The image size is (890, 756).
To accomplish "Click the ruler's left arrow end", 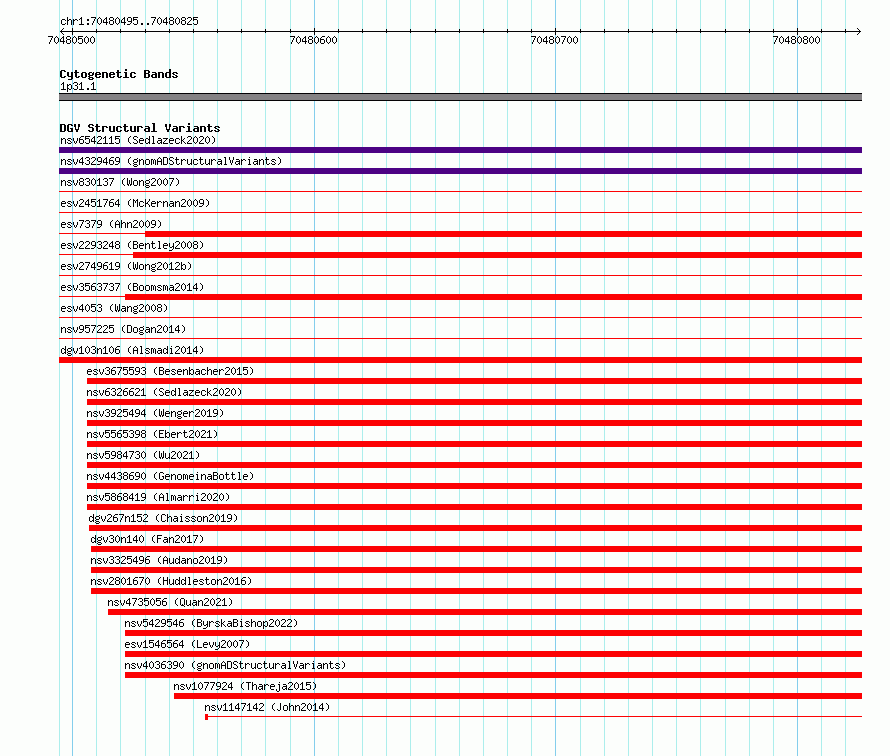I will coord(62,31).
